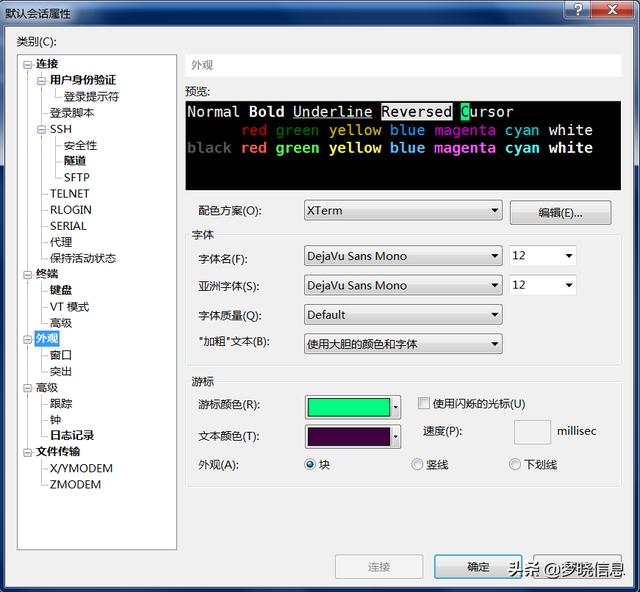640x592 pixels.
Task: Collapse the 文件传输 tree node
Action: (x=27, y=452)
